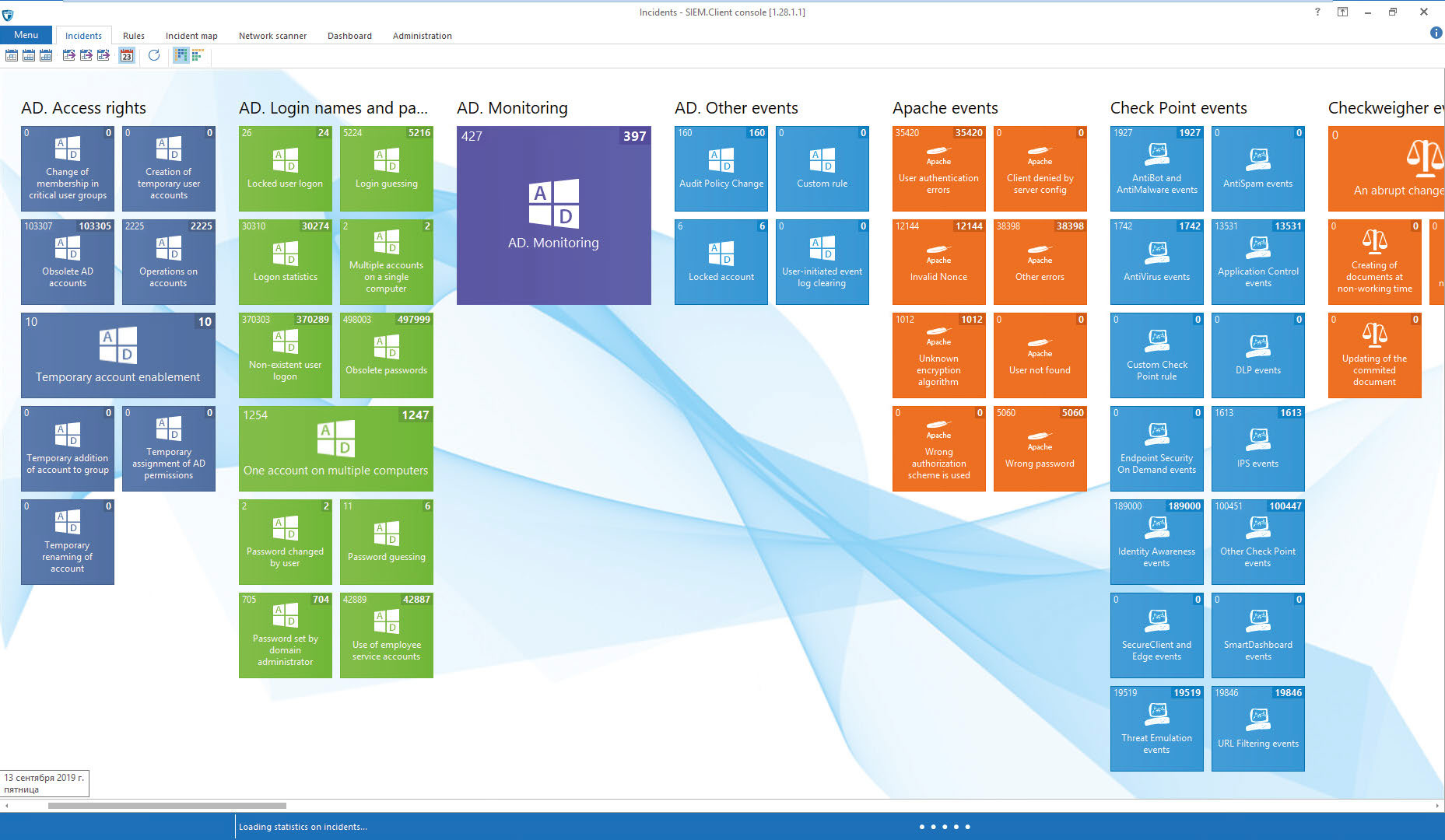The width and height of the screenshot is (1445, 840).
Task: Switch to the large tiles view
Action: (181, 55)
